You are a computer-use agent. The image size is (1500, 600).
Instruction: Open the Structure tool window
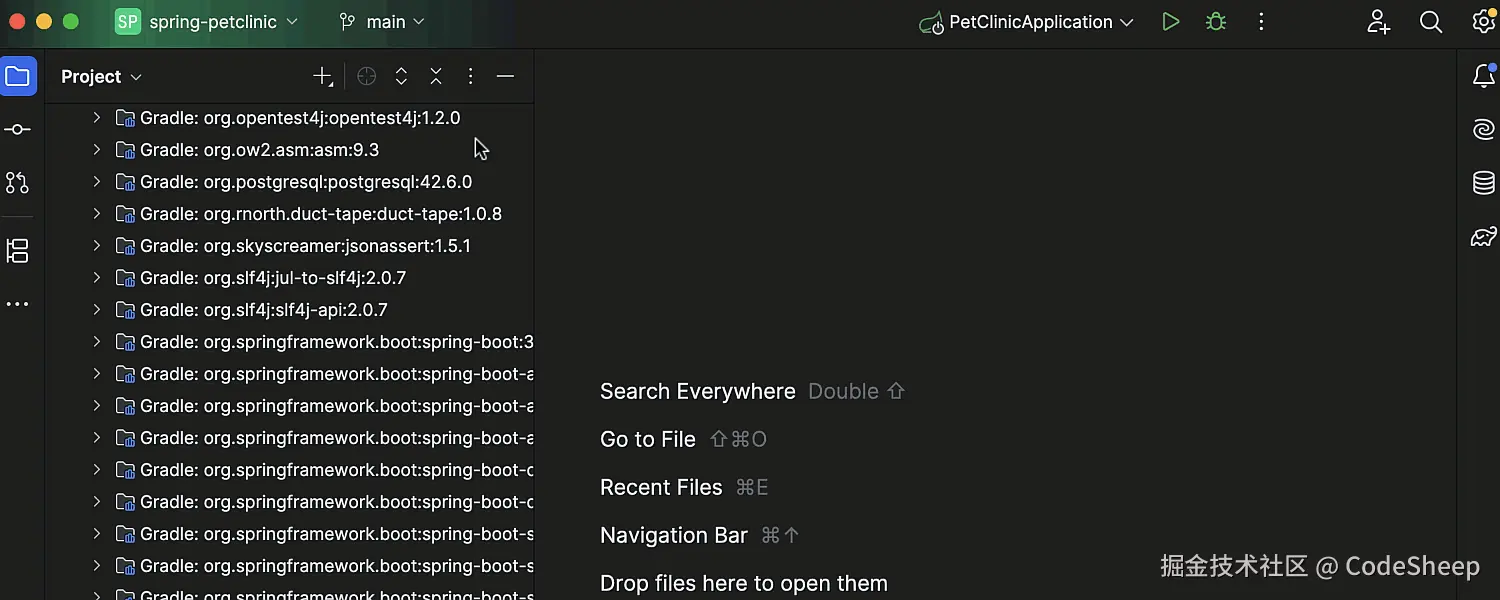tap(18, 251)
